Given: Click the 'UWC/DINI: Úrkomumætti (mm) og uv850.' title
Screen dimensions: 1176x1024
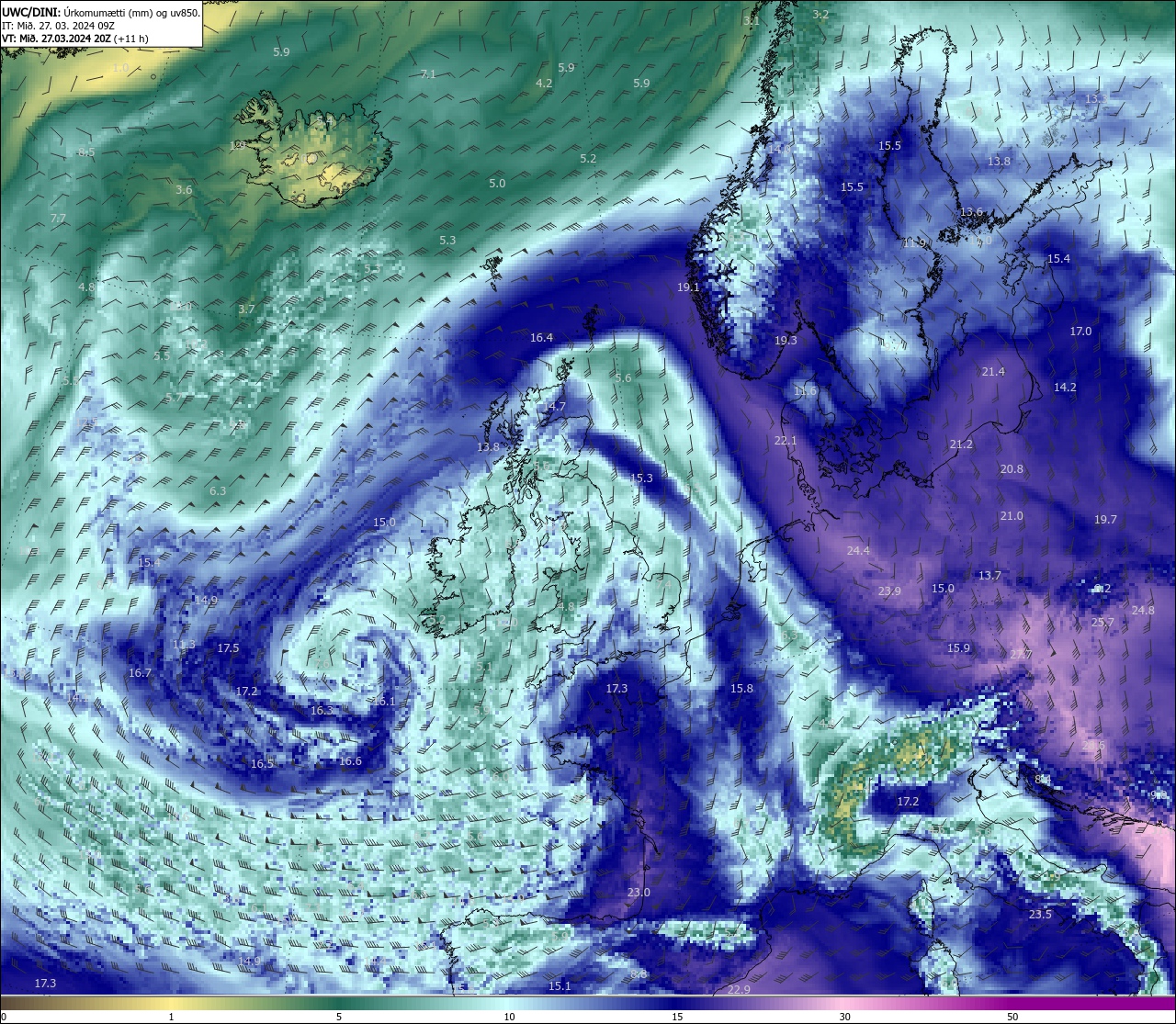Looking at the screenshot, I should click(101, 13).
